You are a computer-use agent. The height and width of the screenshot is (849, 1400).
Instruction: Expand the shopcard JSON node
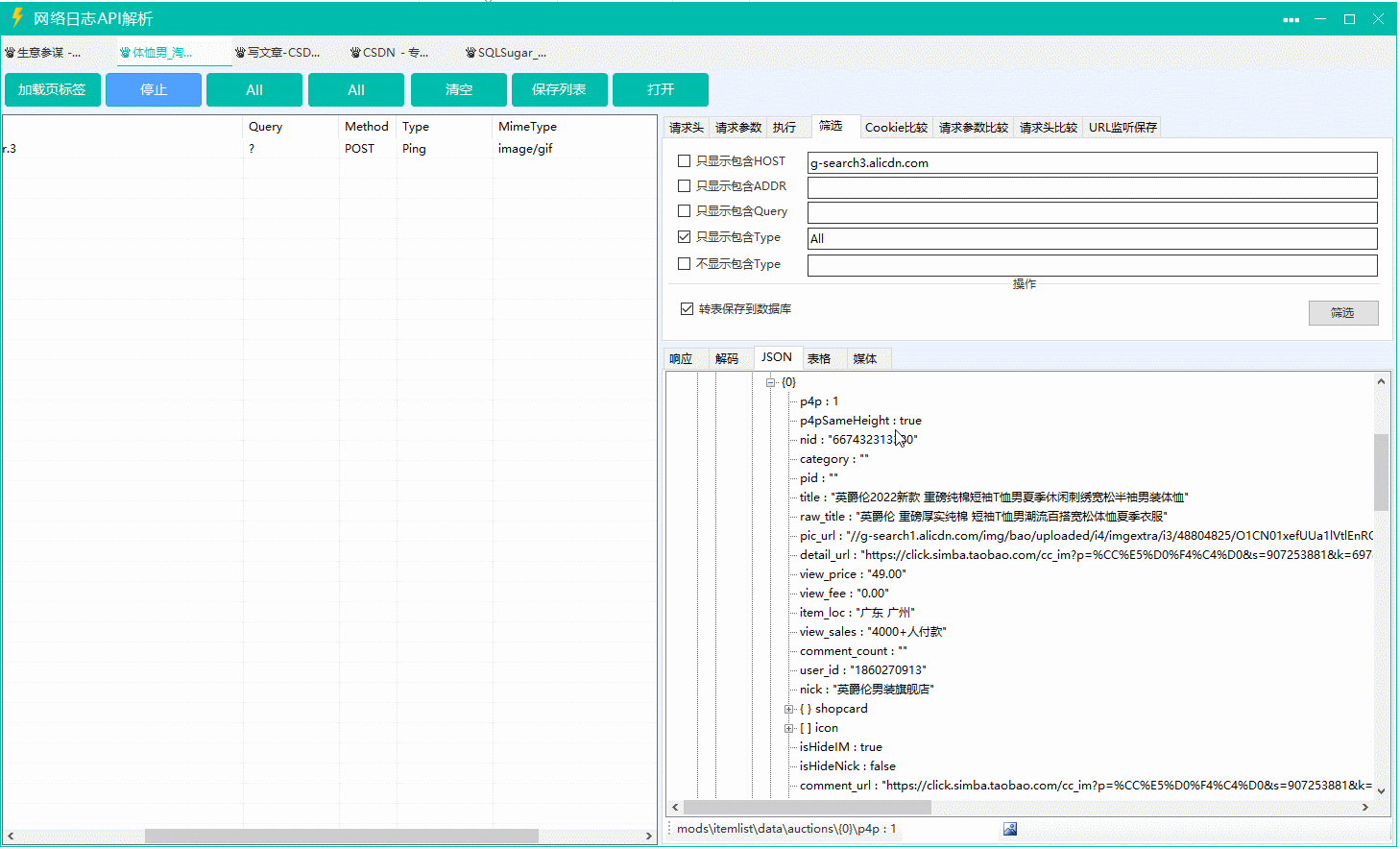pyautogui.click(x=788, y=709)
